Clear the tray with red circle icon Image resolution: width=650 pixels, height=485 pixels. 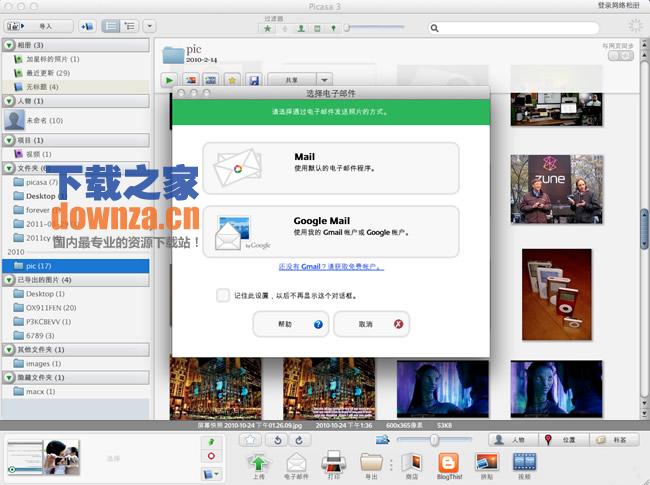coord(211,456)
